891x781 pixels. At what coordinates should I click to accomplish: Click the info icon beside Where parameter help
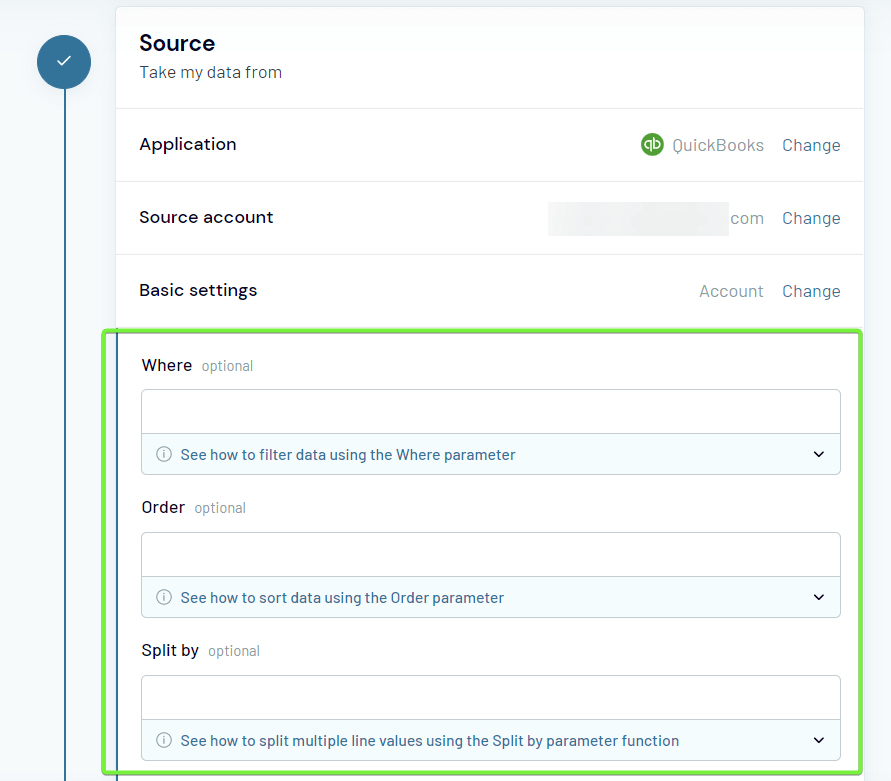[x=163, y=454]
